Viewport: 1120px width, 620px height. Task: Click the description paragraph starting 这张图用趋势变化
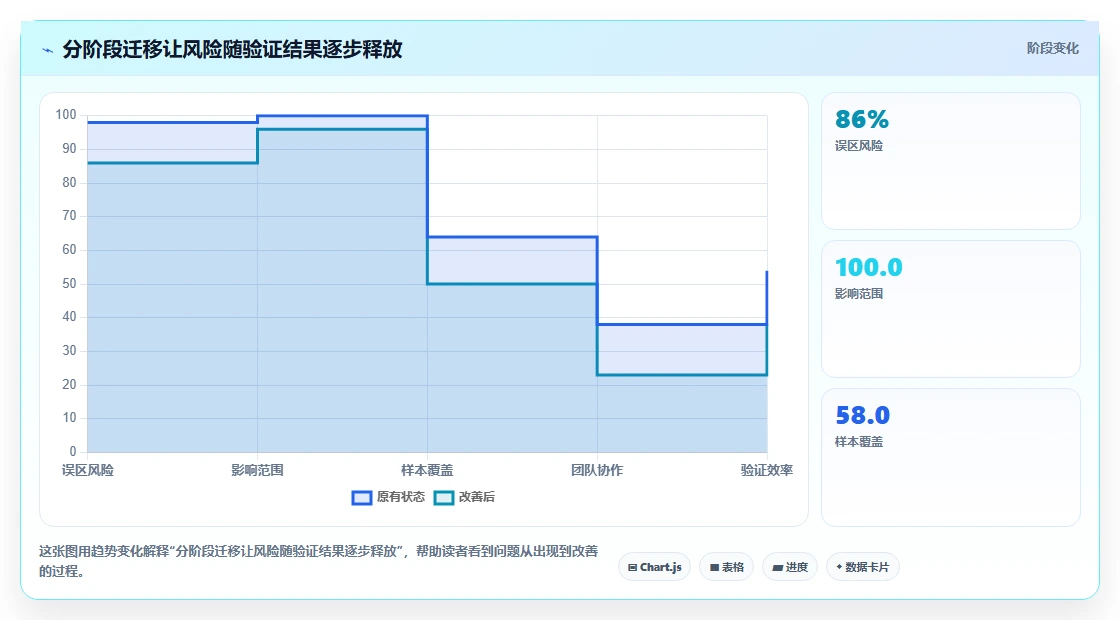point(318,561)
